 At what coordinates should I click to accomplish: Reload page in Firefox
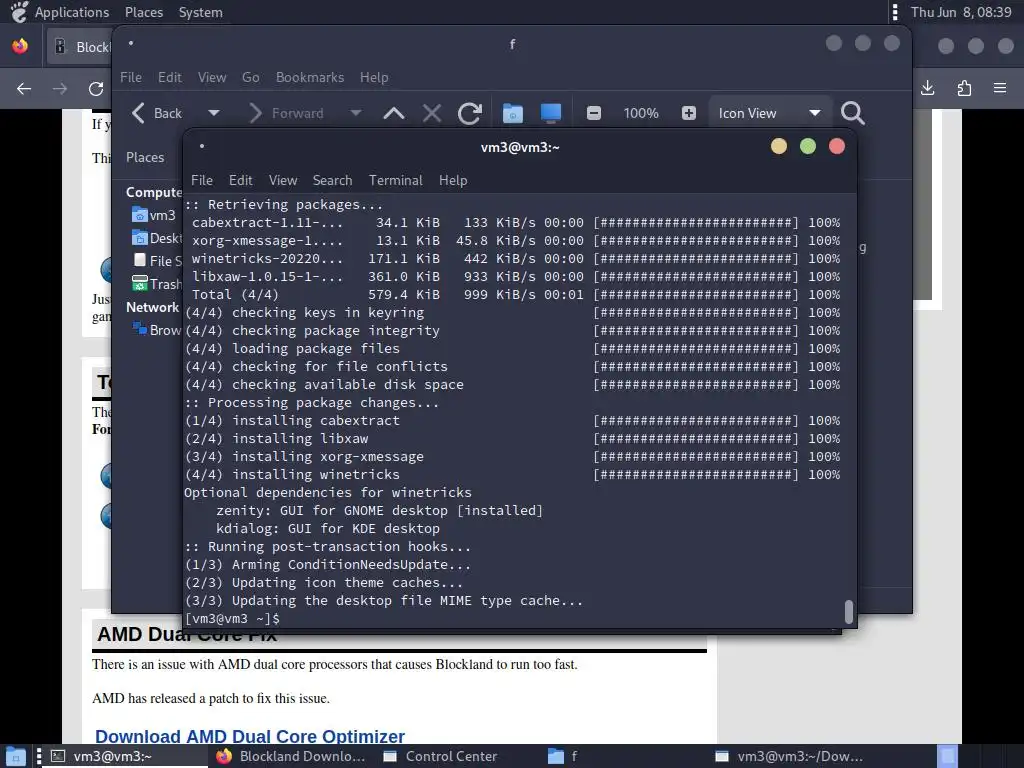click(96, 88)
